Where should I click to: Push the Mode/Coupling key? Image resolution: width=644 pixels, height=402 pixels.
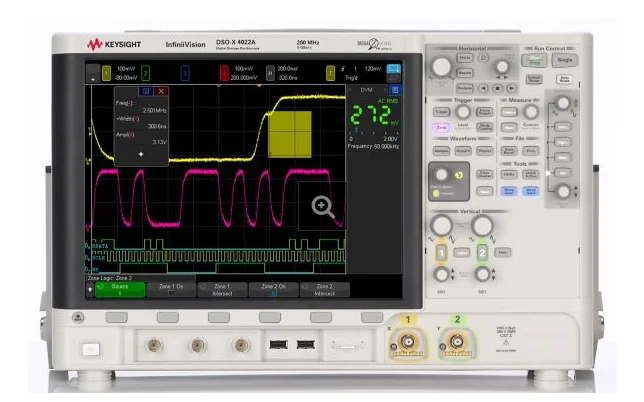click(485, 127)
